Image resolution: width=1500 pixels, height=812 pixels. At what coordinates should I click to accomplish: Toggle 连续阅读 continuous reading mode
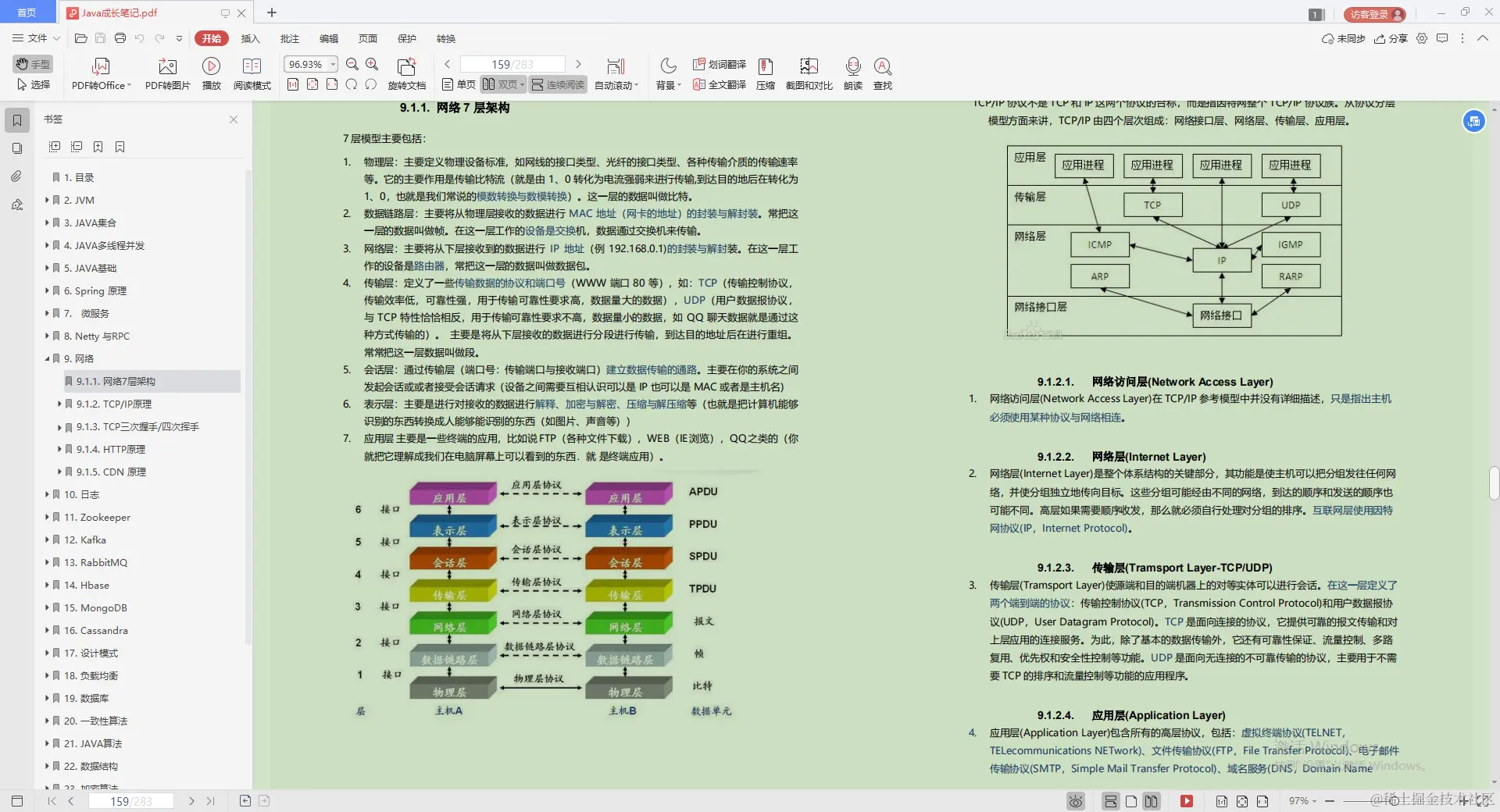(557, 84)
